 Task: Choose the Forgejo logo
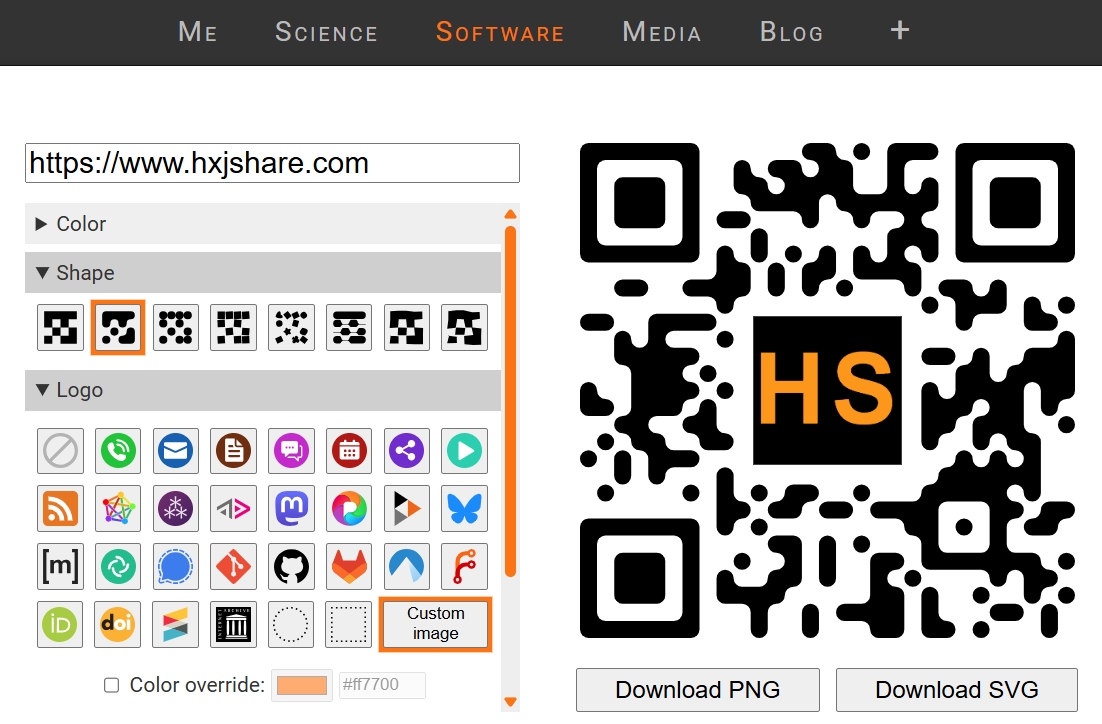tap(465, 566)
